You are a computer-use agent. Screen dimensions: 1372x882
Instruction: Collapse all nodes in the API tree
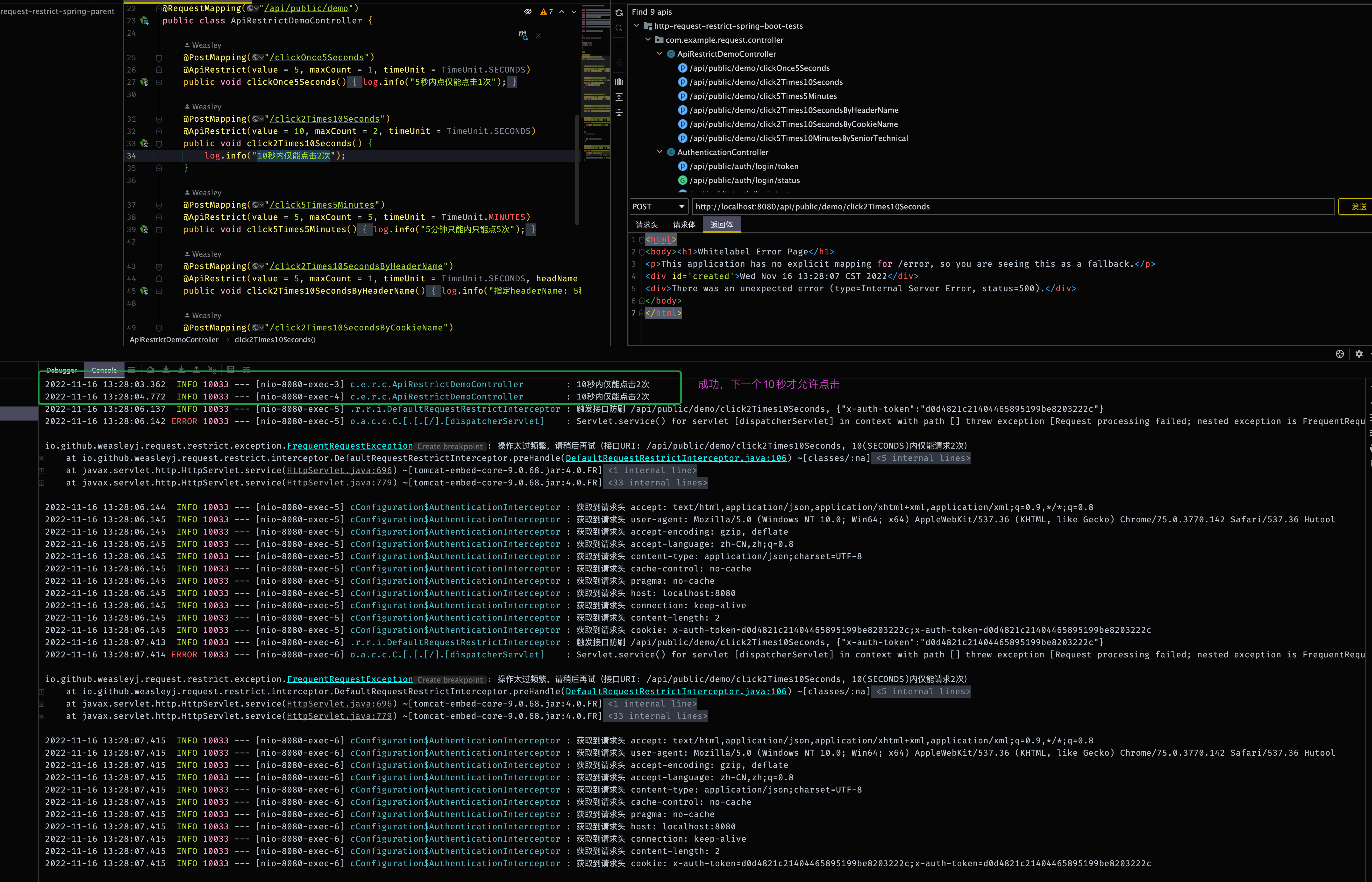[x=619, y=113]
